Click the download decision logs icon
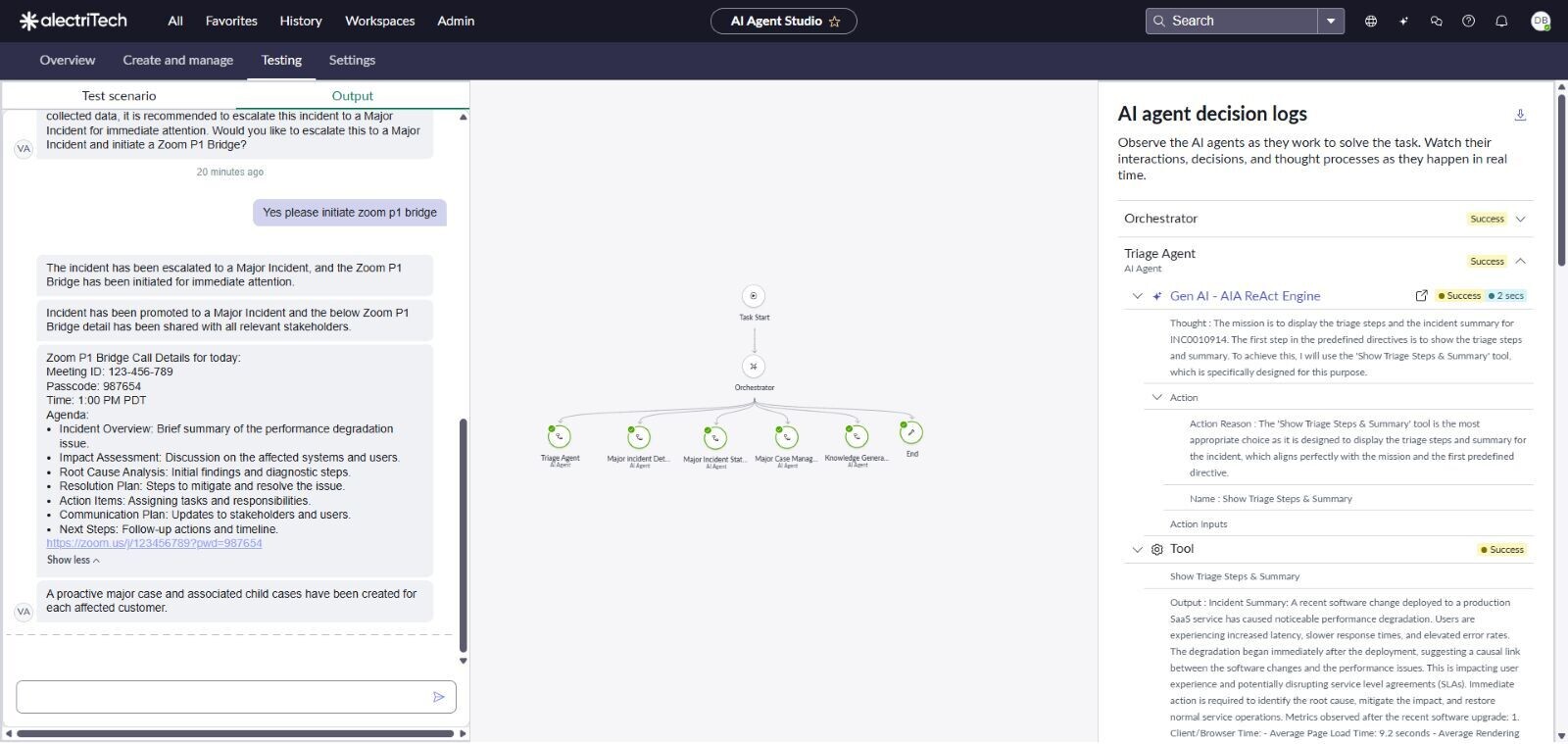The image size is (1568, 744). click(1520, 115)
